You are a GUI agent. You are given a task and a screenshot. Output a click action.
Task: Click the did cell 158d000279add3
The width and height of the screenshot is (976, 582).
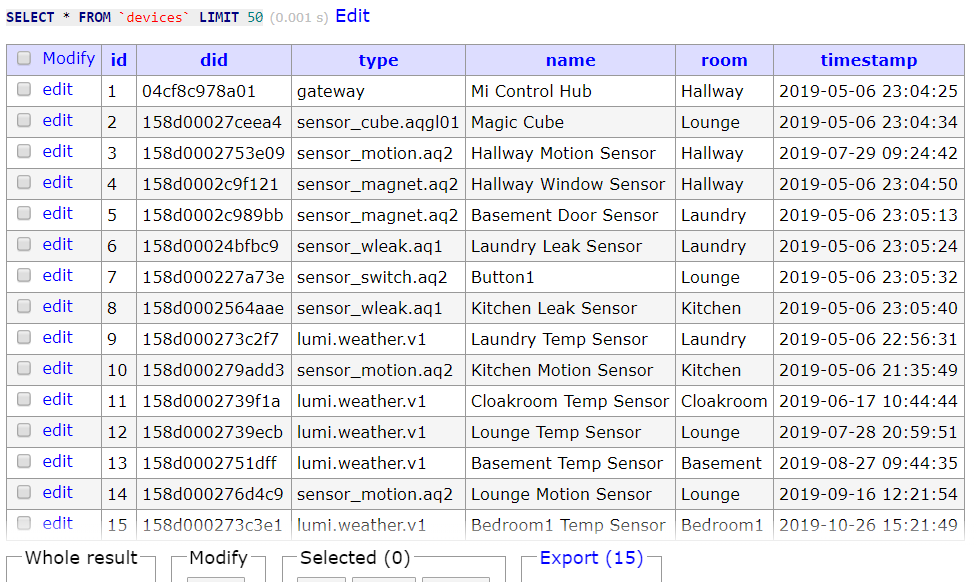(213, 370)
